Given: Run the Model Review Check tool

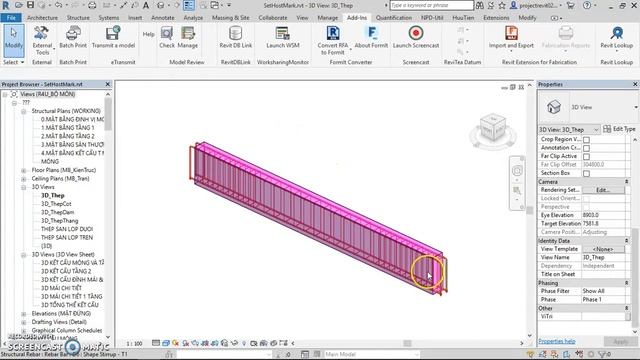Looking at the screenshot, I should tap(167, 38).
